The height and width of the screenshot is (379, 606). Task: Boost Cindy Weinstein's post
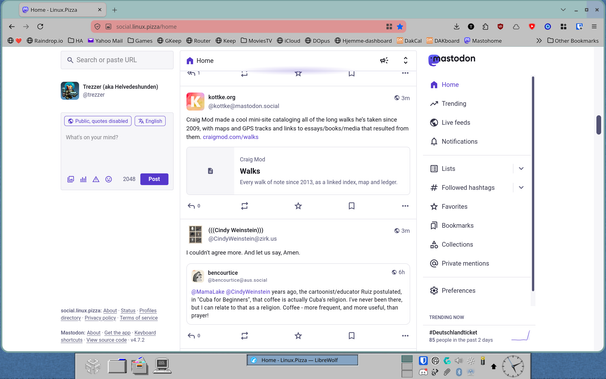(x=244, y=336)
